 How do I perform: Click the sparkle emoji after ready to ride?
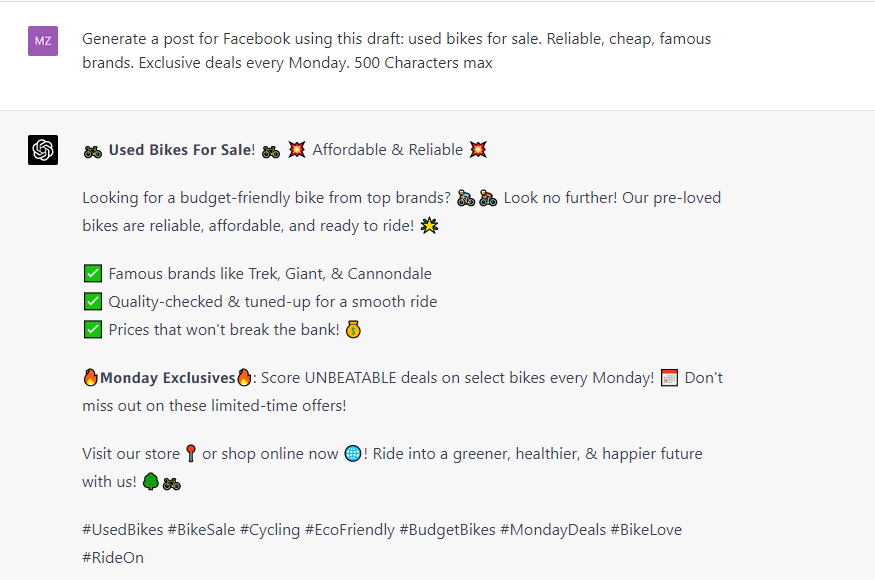coord(429,226)
